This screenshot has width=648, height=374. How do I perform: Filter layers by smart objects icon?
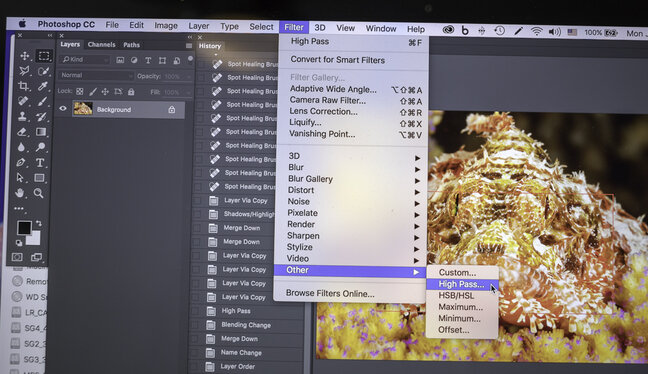(x=176, y=61)
